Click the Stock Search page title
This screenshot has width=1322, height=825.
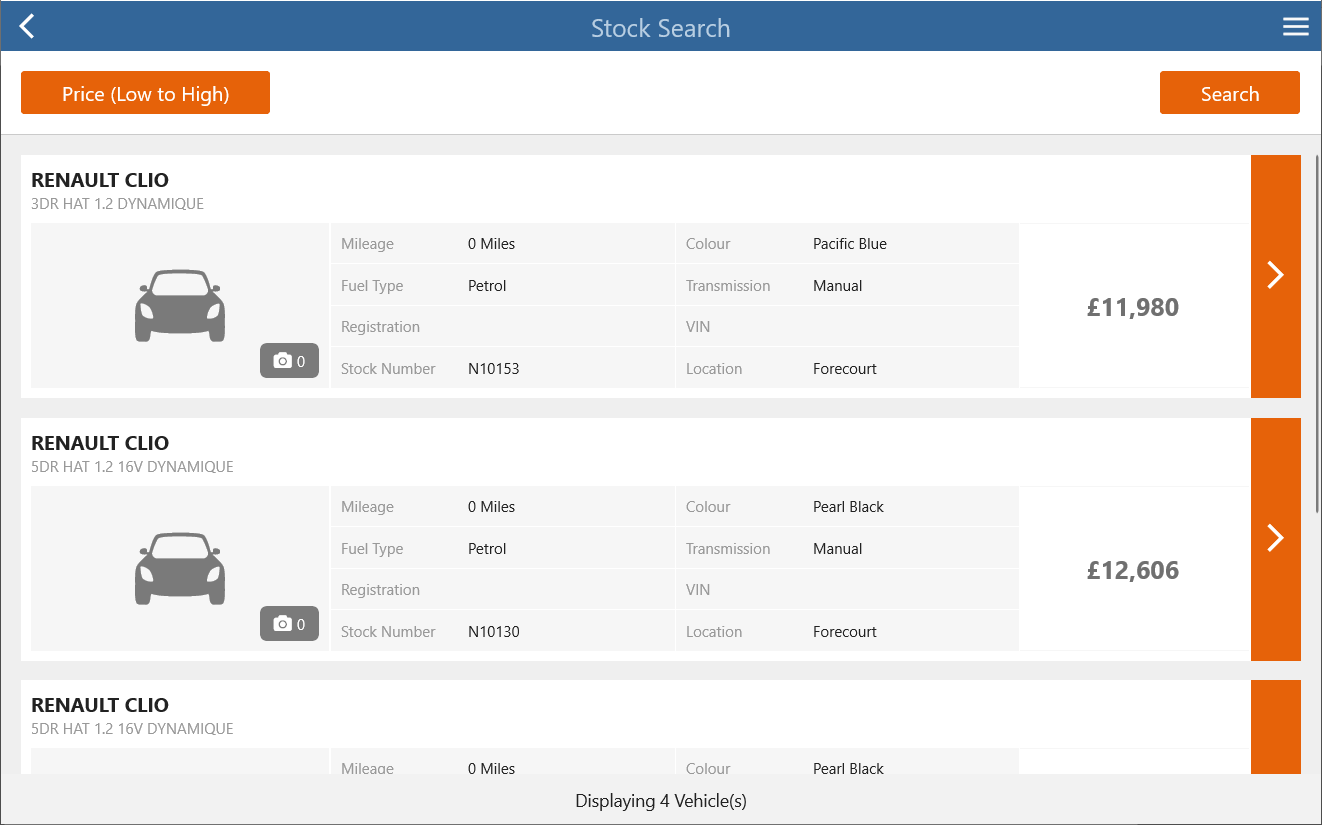pos(660,28)
